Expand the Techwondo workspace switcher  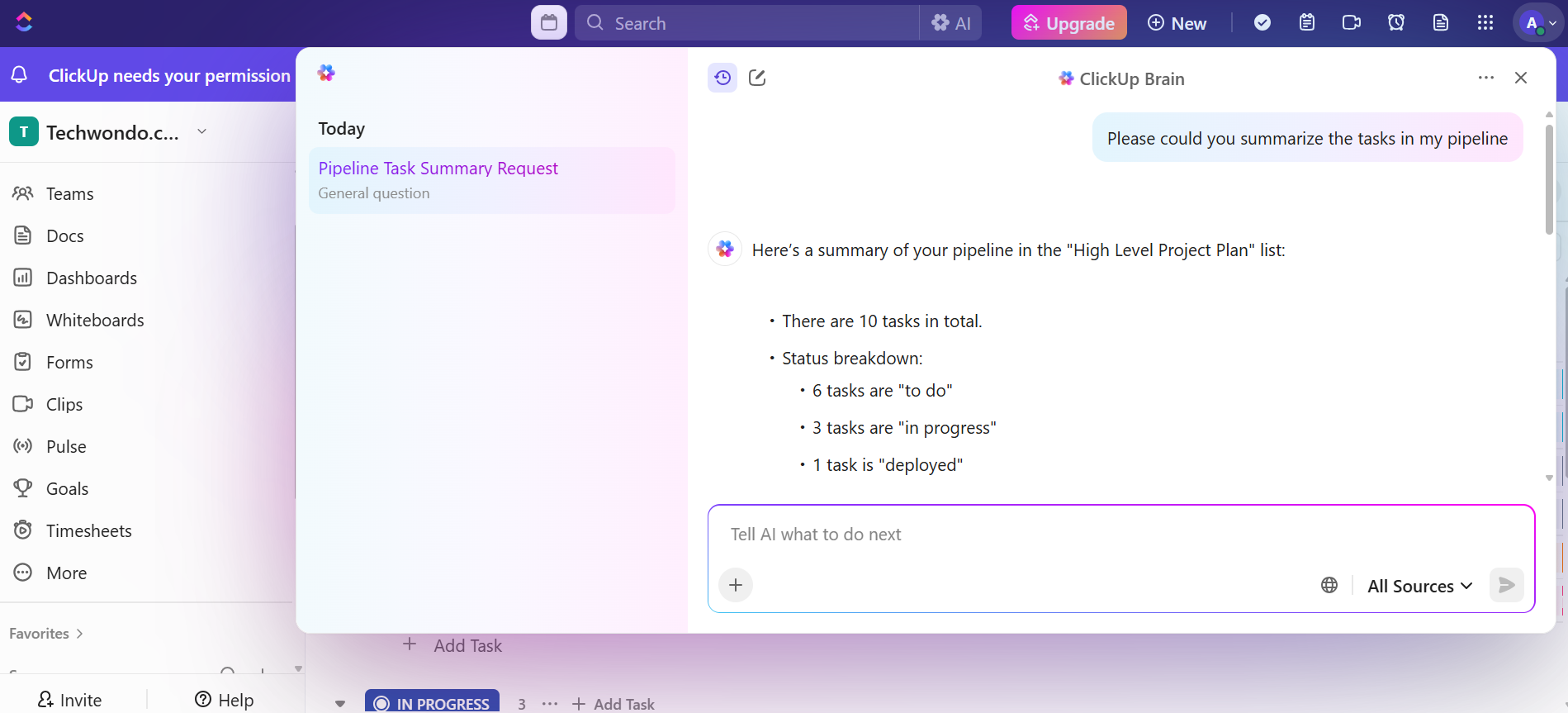click(x=202, y=132)
